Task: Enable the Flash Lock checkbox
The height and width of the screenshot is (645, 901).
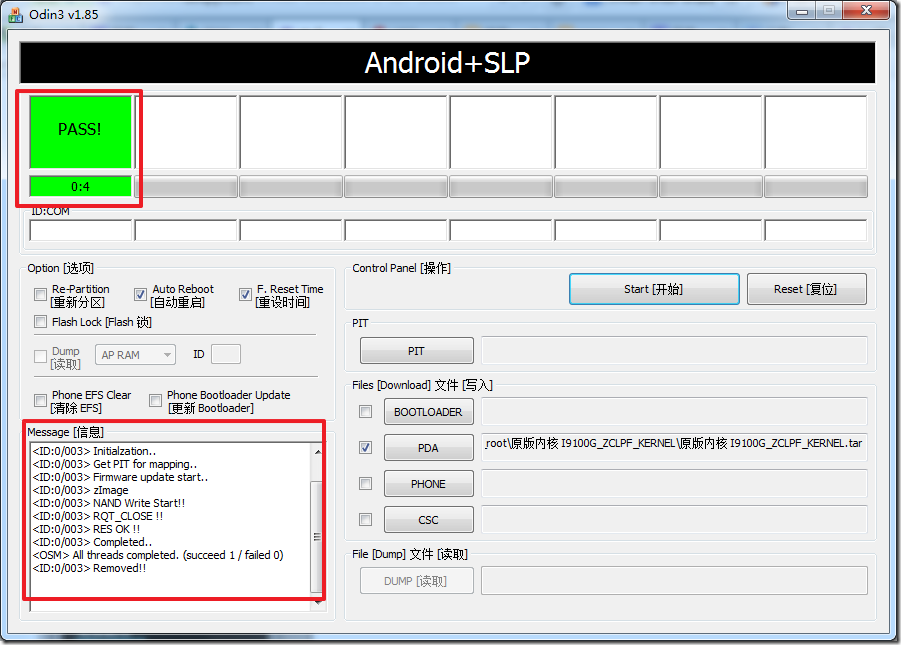Action: tap(40, 322)
